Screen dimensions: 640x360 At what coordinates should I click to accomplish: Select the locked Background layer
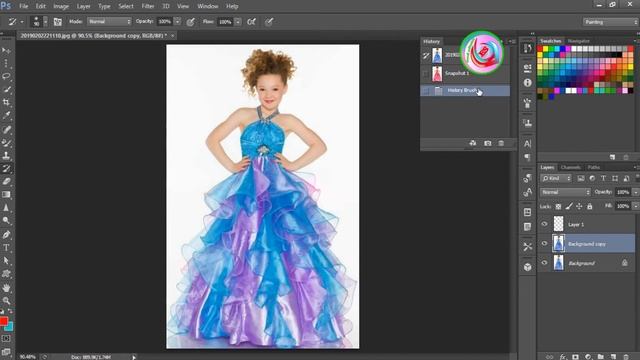(587, 263)
